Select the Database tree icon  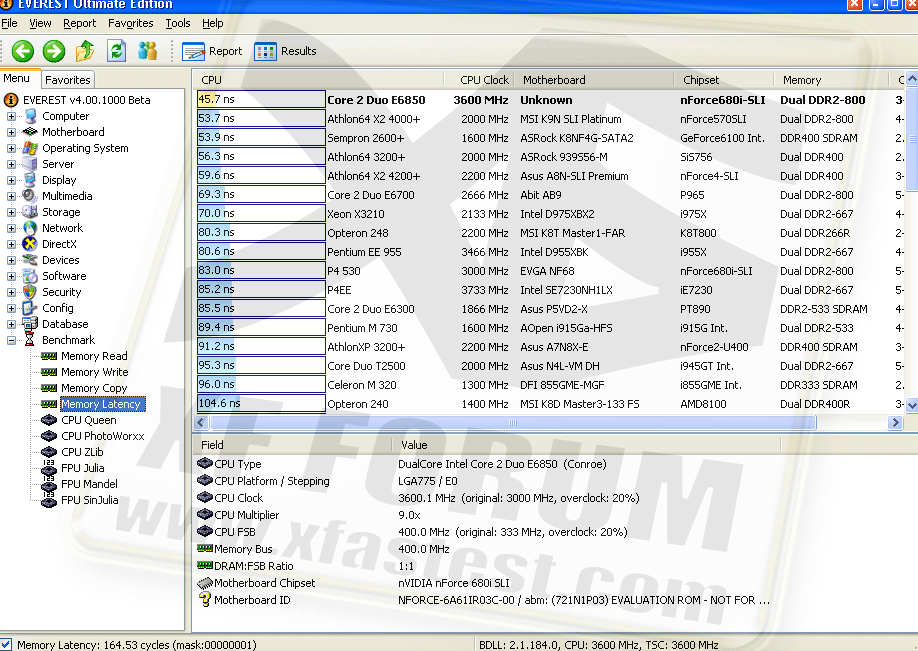tap(30, 324)
